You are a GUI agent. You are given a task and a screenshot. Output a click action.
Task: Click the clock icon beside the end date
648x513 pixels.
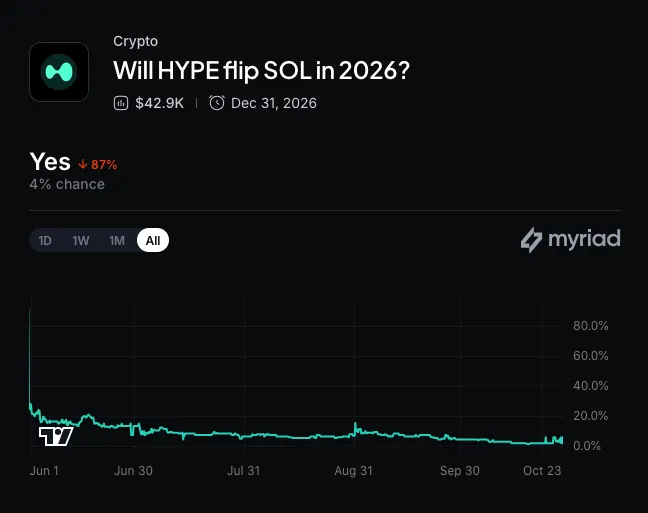coord(217,103)
